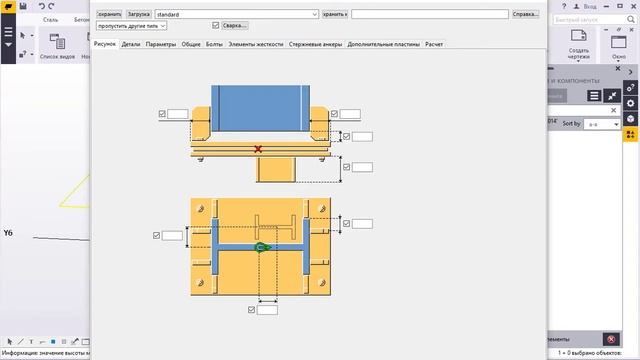The width and height of the screenshot is (640, 360).
Task: Switch to the Детали tab
Action: (131, 44)
